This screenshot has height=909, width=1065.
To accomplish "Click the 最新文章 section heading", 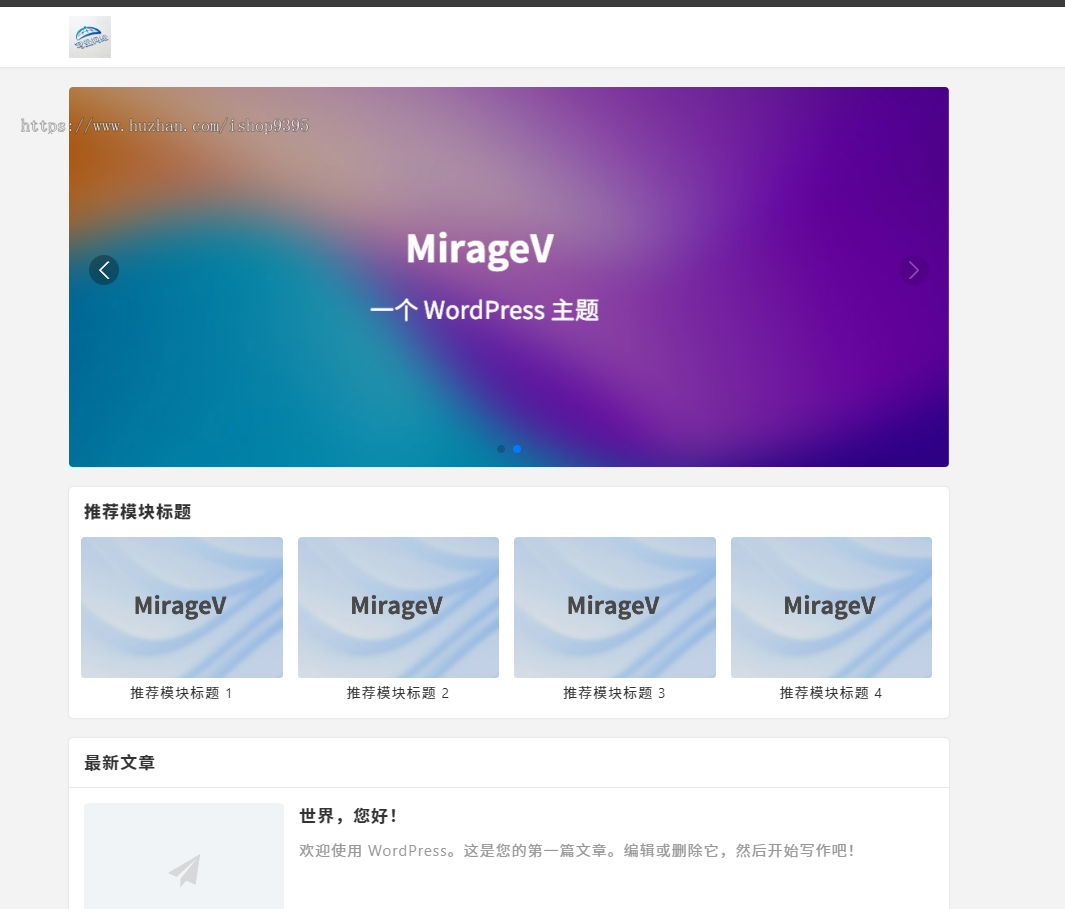I will coord(120,763).
